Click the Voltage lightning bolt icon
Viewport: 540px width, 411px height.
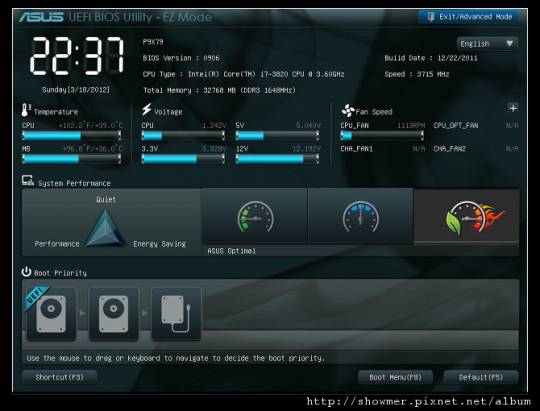(x=147, y=110)
